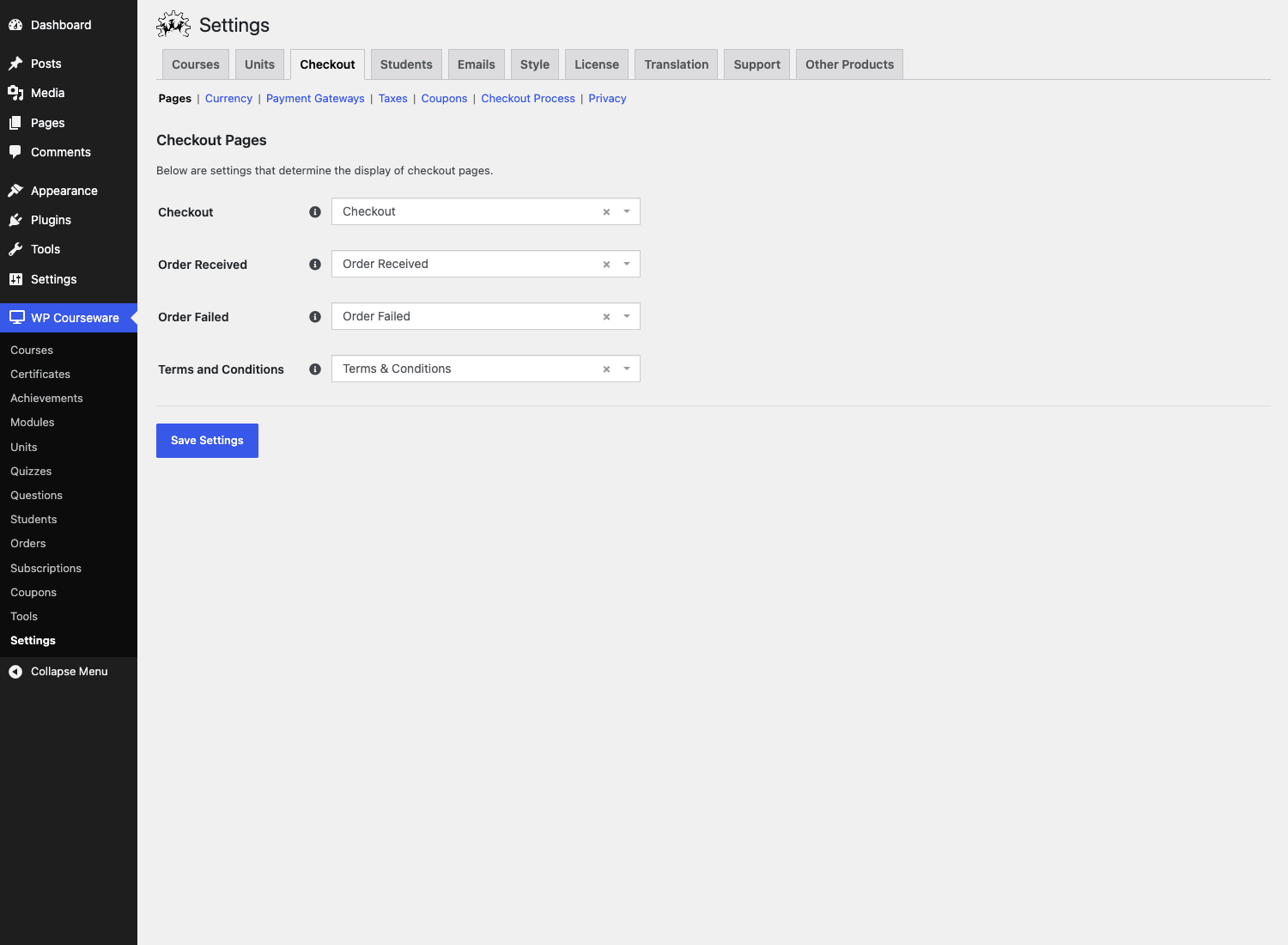Image resolution: width=1288 pixels, height=945 pixels.
Task: Select the Pages sub-section link
Action: point(175,99)
